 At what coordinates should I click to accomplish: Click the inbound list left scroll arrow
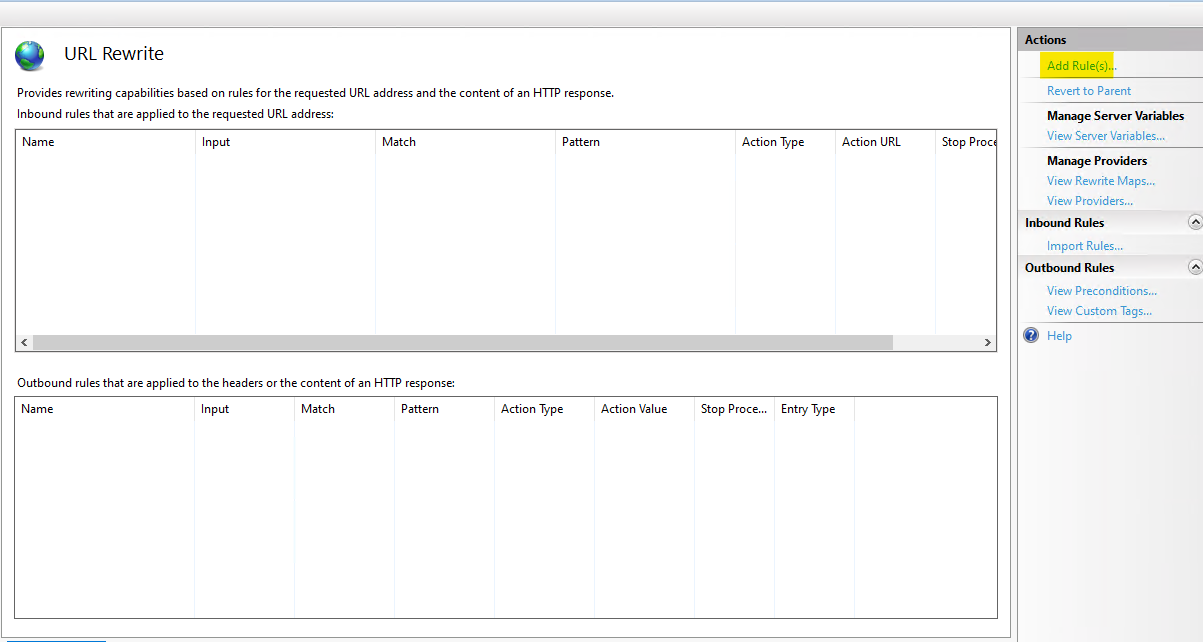point(25,342)
